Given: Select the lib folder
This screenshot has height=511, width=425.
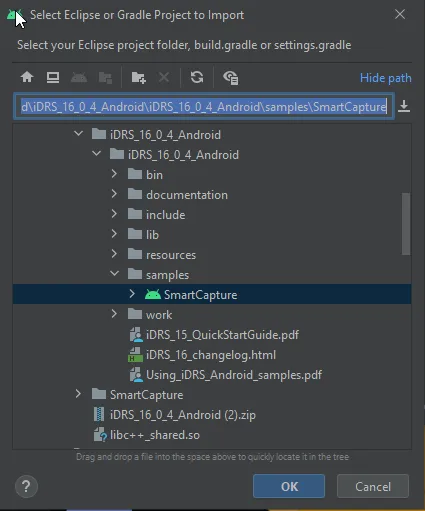Looking at the screenshot, I should point(153,235).
